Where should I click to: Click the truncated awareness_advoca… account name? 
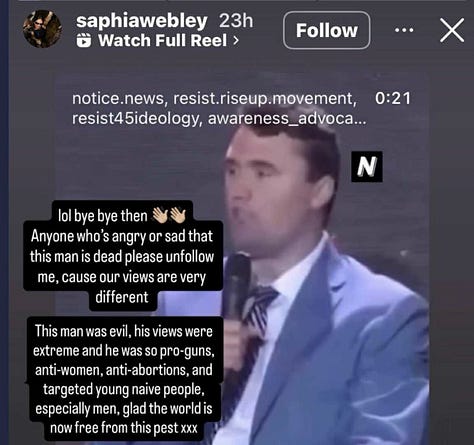pos(287,119)
